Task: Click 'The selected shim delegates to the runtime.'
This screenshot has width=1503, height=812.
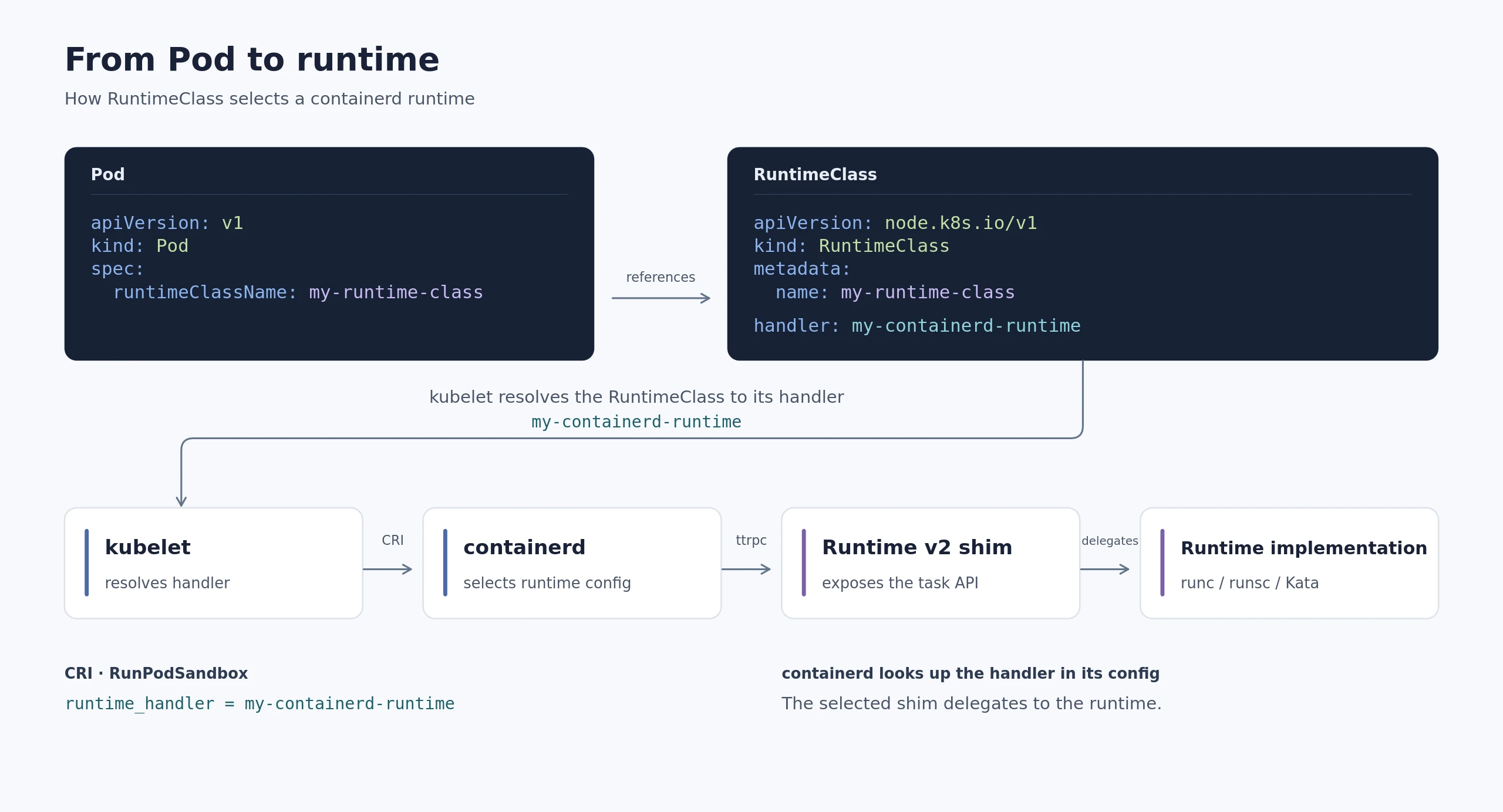Action: 972,703
